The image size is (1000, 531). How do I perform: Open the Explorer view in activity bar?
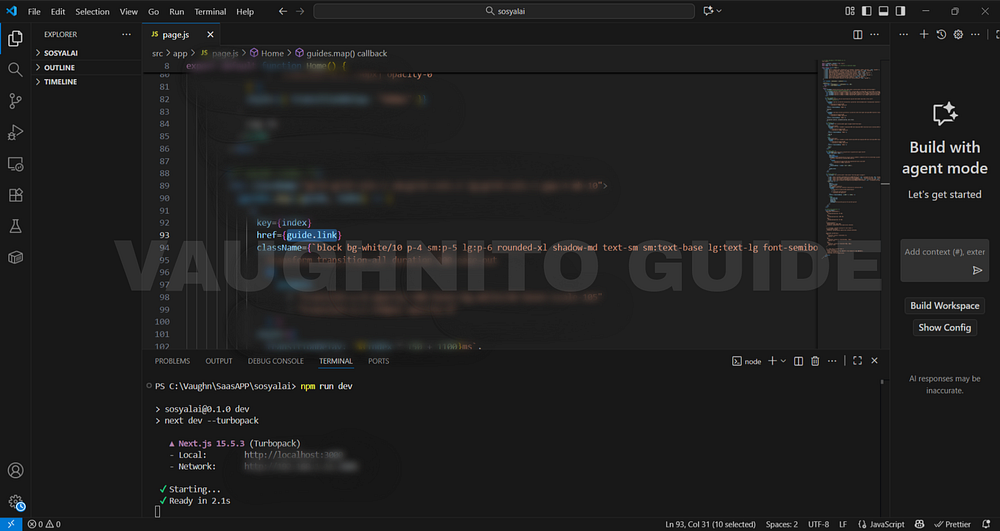click(x=15, y=39)
